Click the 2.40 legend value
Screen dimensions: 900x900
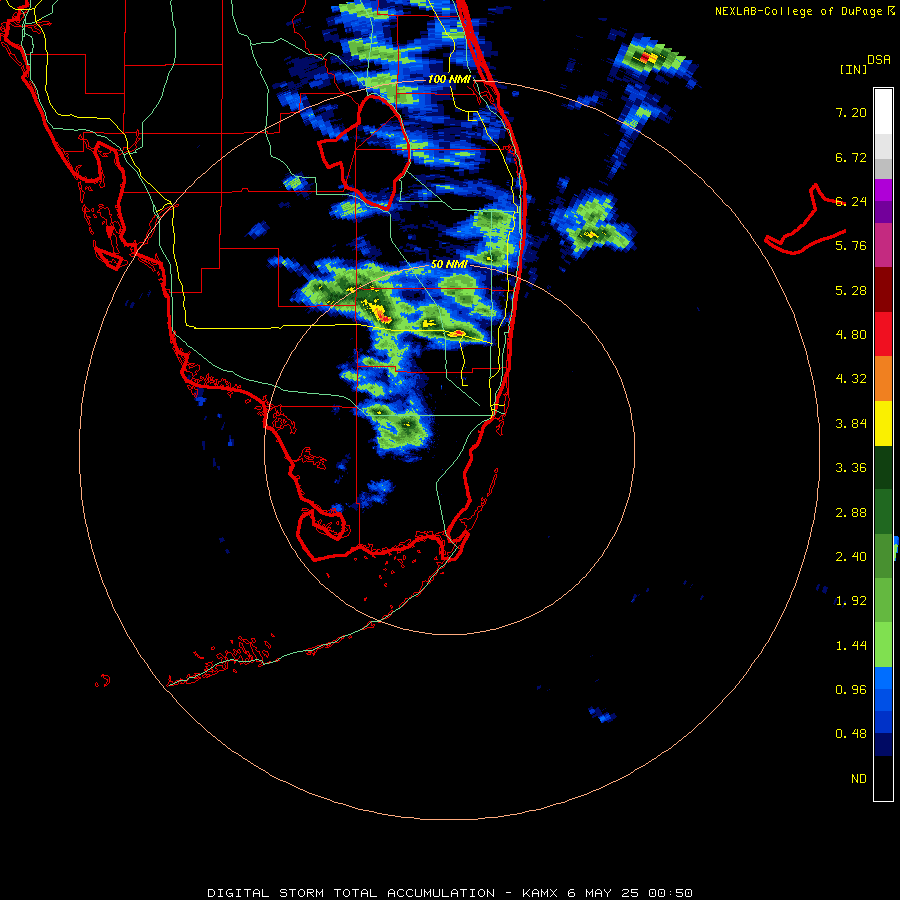(851, 557)
